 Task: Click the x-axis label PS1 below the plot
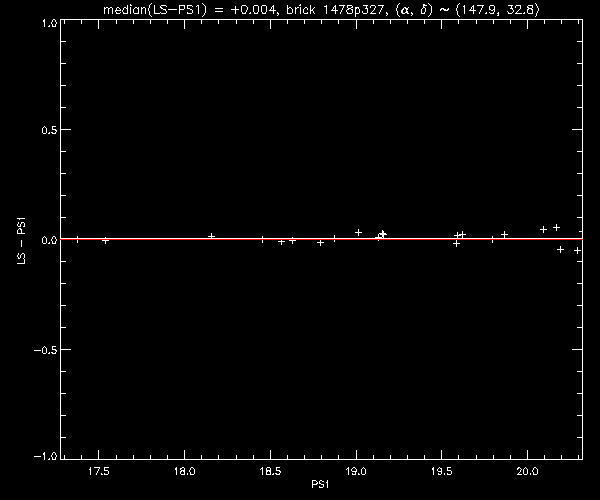point(320,484)
